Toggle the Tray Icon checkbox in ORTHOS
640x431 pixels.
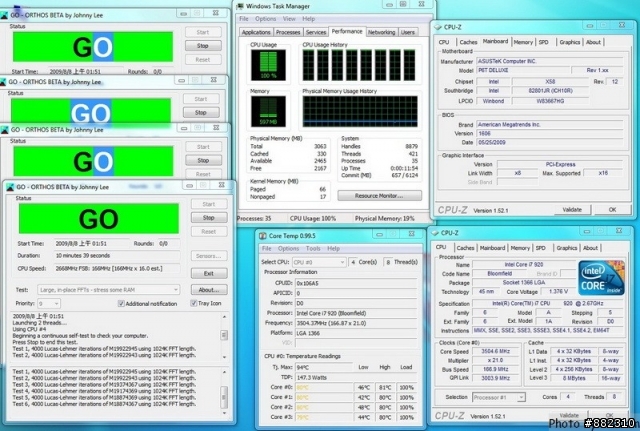193,303
